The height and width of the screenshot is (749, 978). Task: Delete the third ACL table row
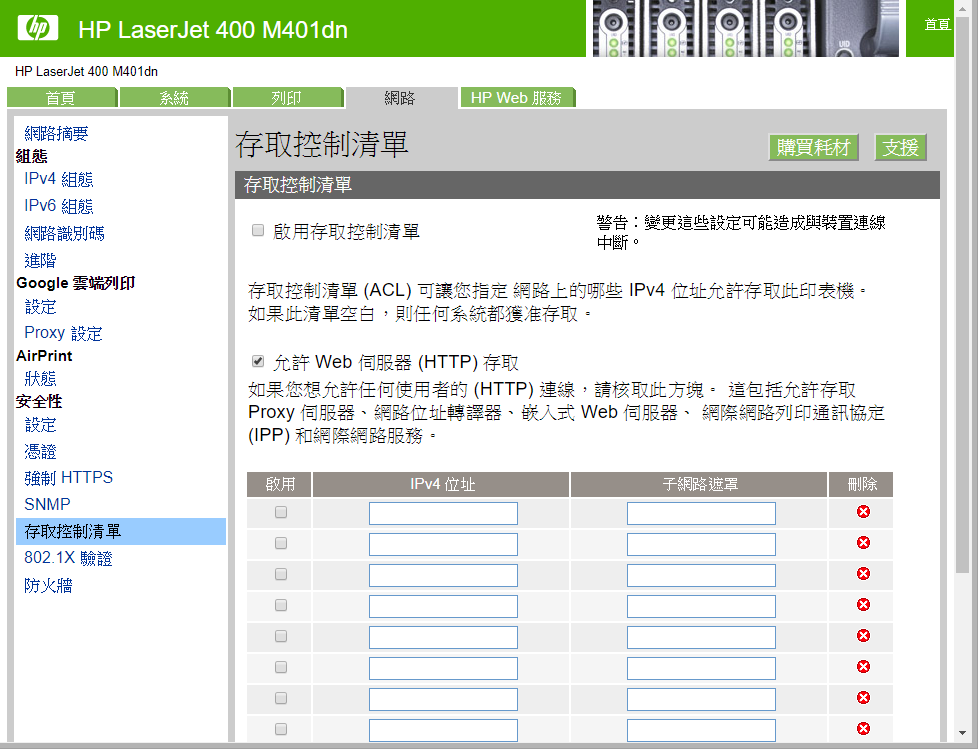click(863, 574)
